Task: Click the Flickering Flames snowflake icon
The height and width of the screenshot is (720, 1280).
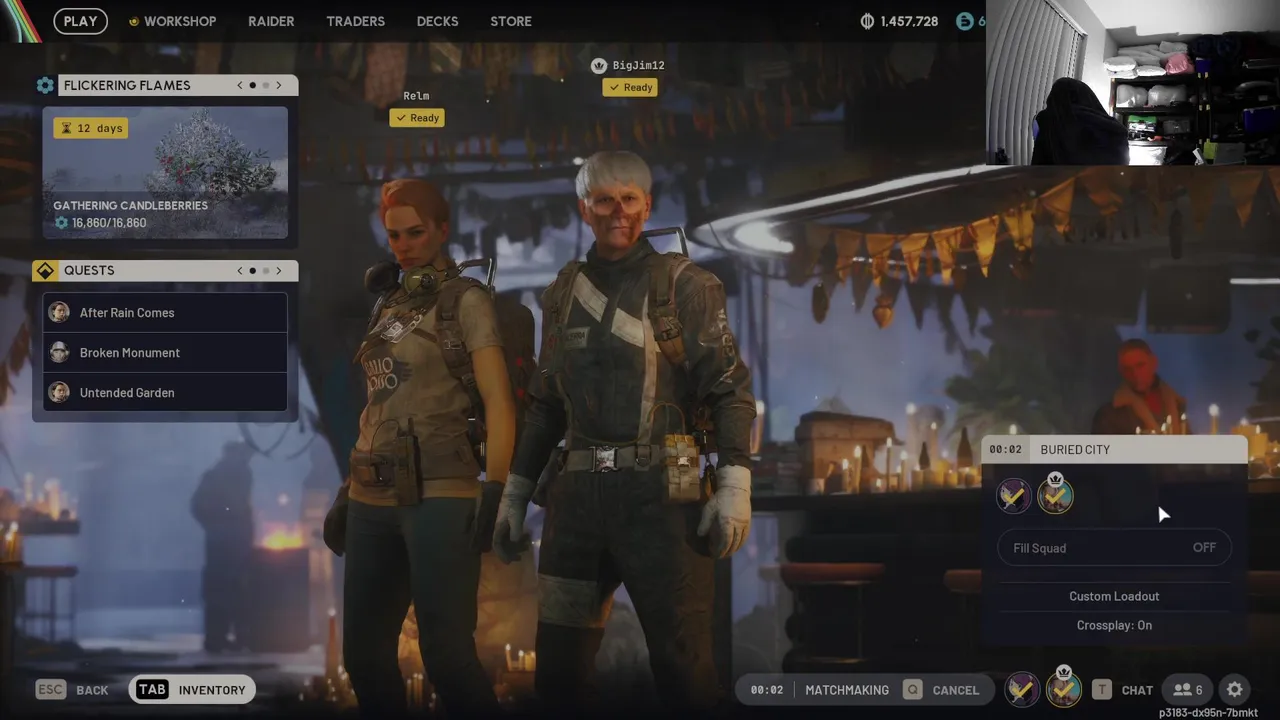Action: click(45, 85)
